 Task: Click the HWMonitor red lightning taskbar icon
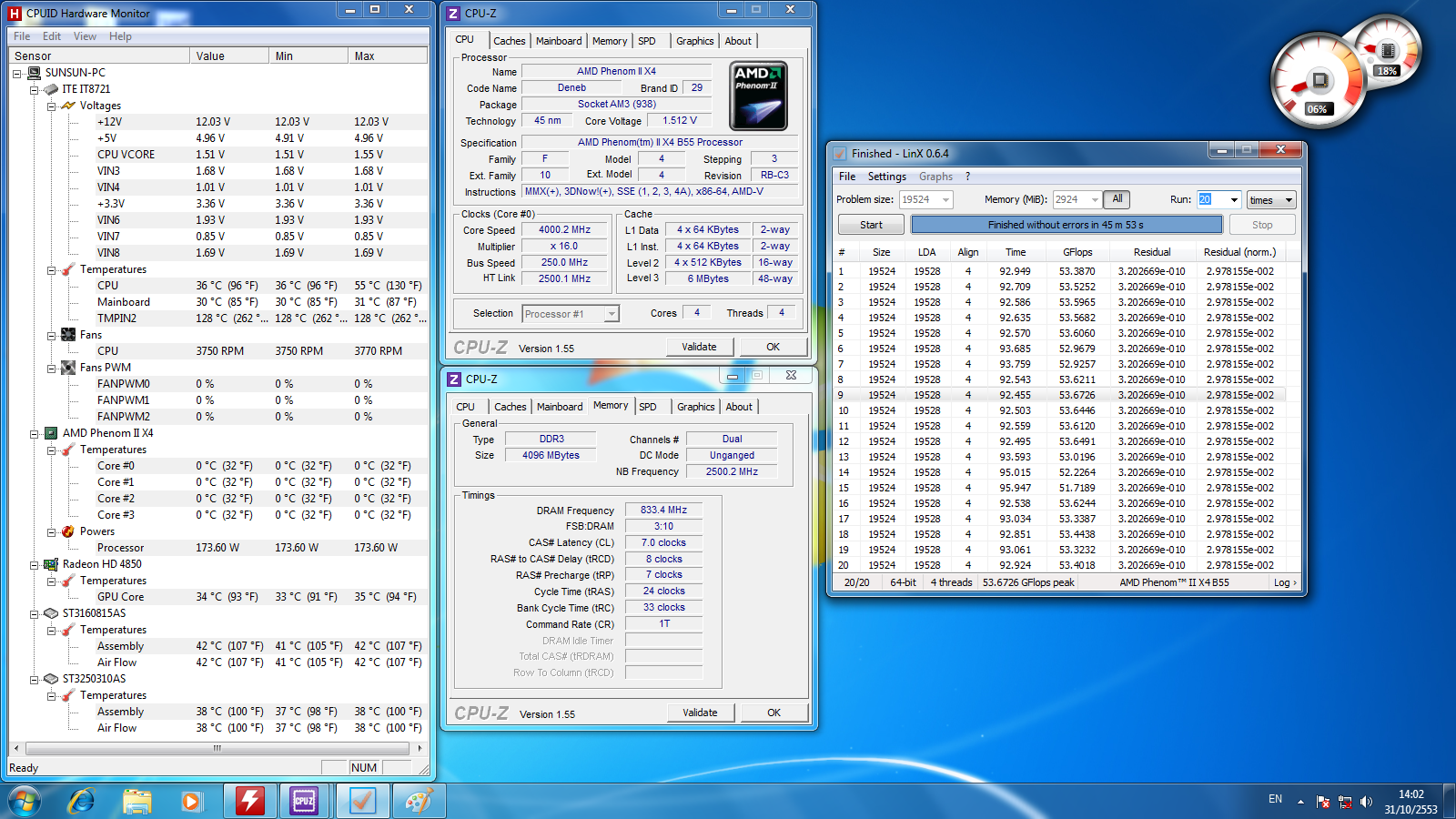(249, 801)
